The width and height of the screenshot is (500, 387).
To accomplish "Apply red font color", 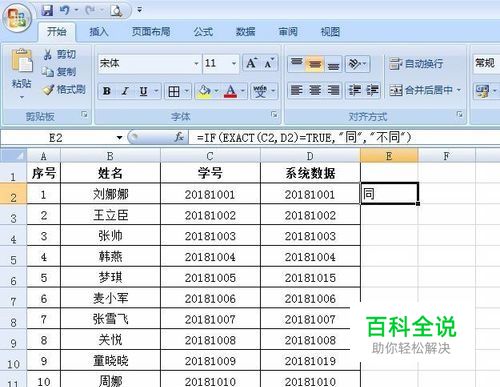I will coord(231,91).
